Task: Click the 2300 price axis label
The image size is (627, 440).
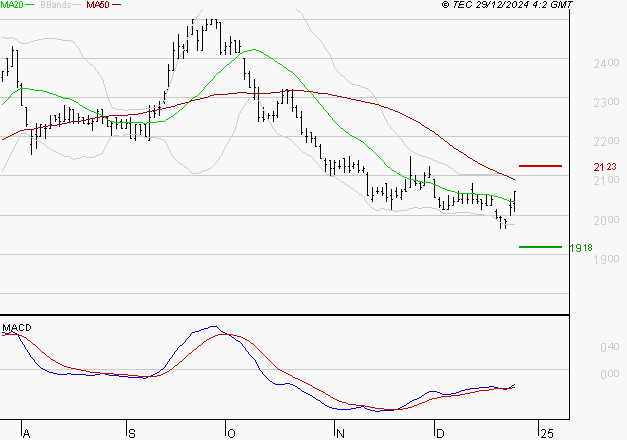Action: click(x=606, y=102)
